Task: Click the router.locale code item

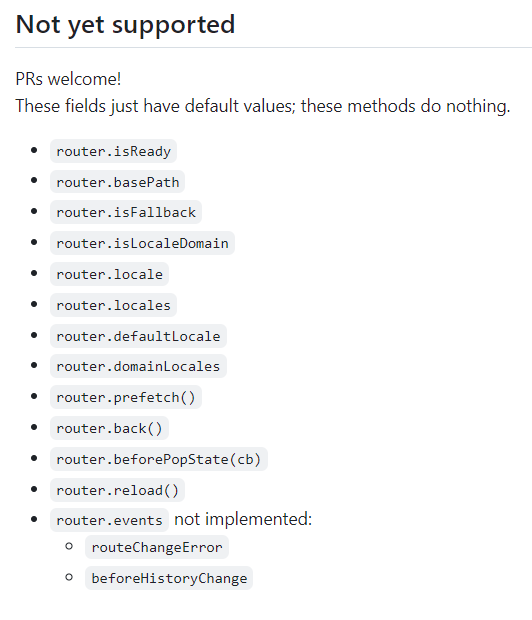Action: [x=110, y=274]
